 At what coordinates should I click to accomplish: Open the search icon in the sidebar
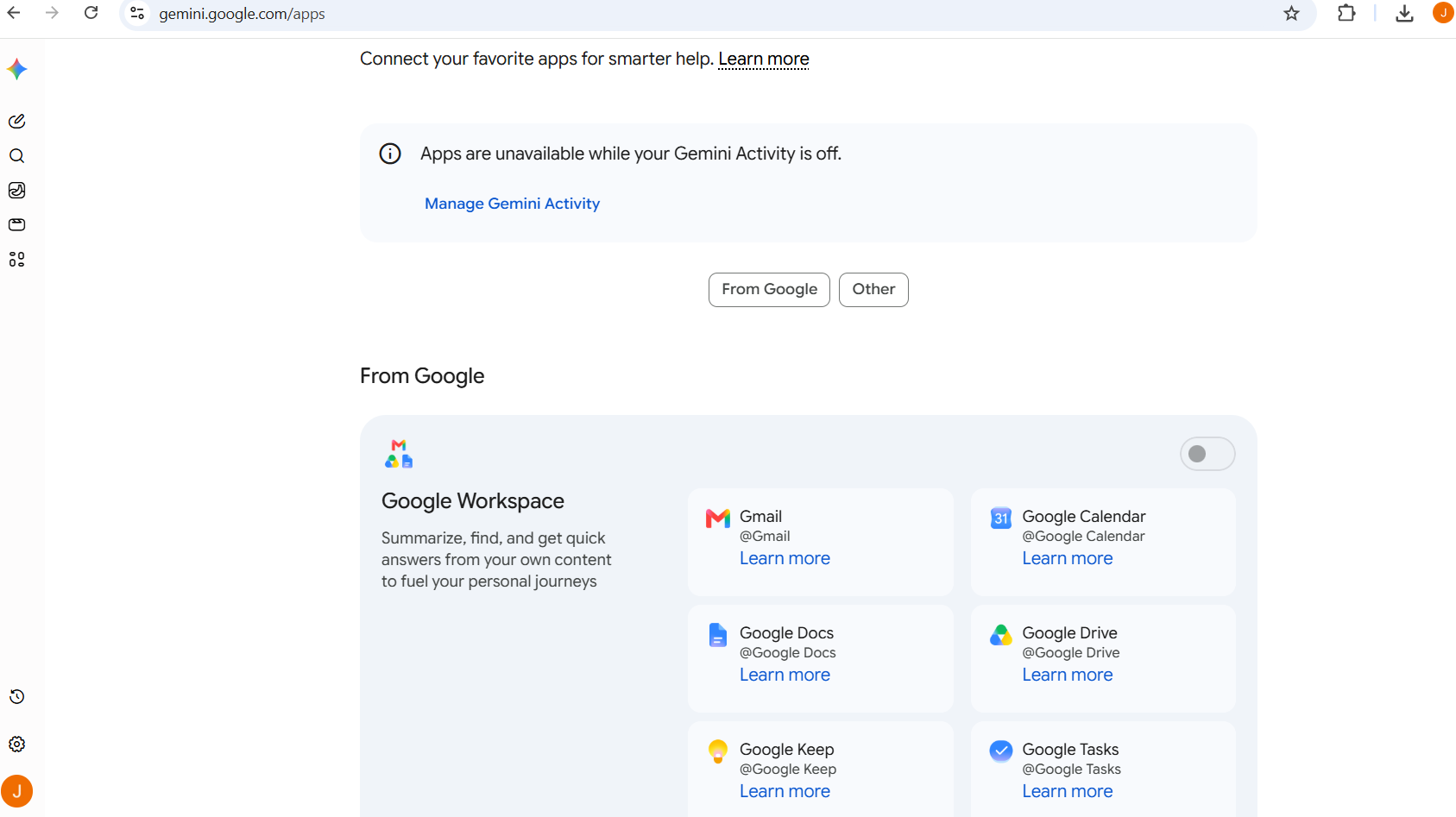pyautogui.click(x=17, y=156)
